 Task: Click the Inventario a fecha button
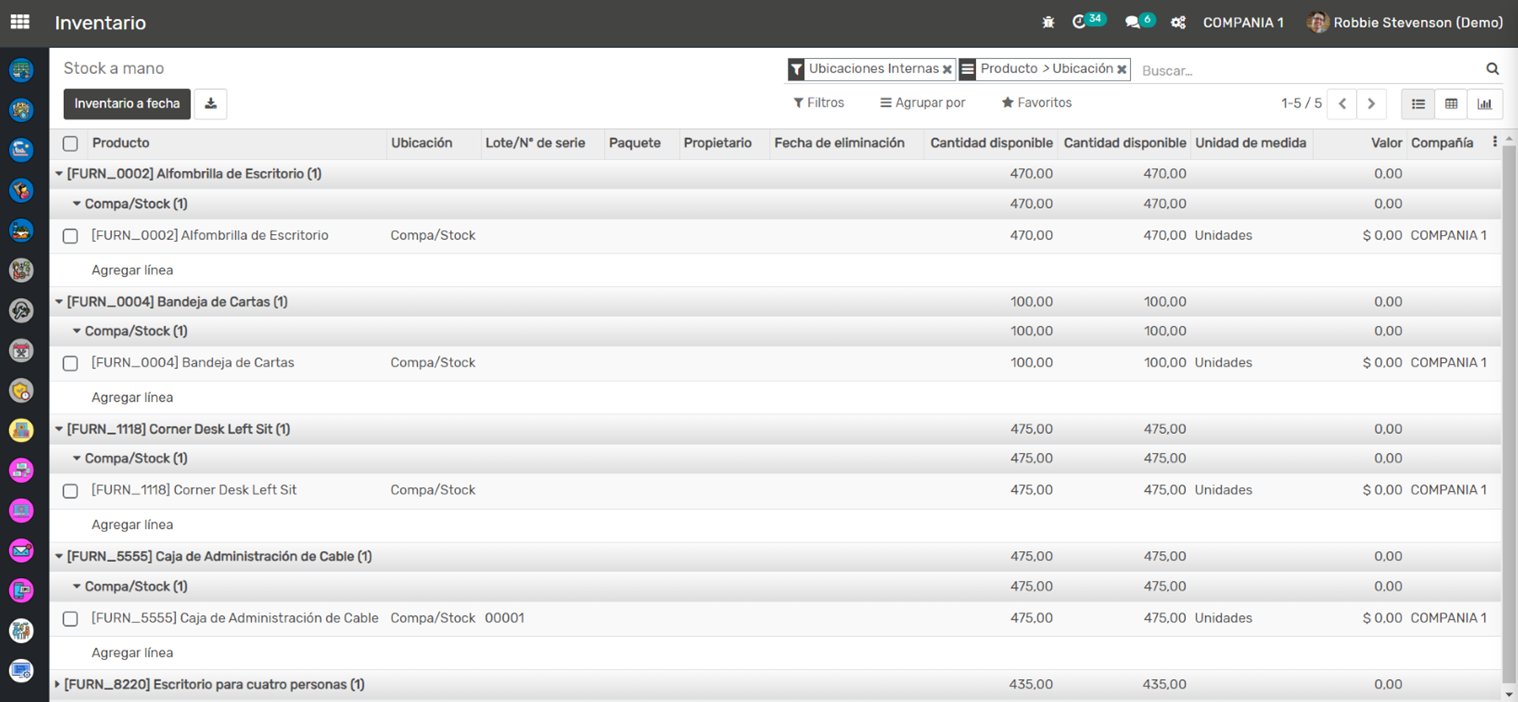127,104
